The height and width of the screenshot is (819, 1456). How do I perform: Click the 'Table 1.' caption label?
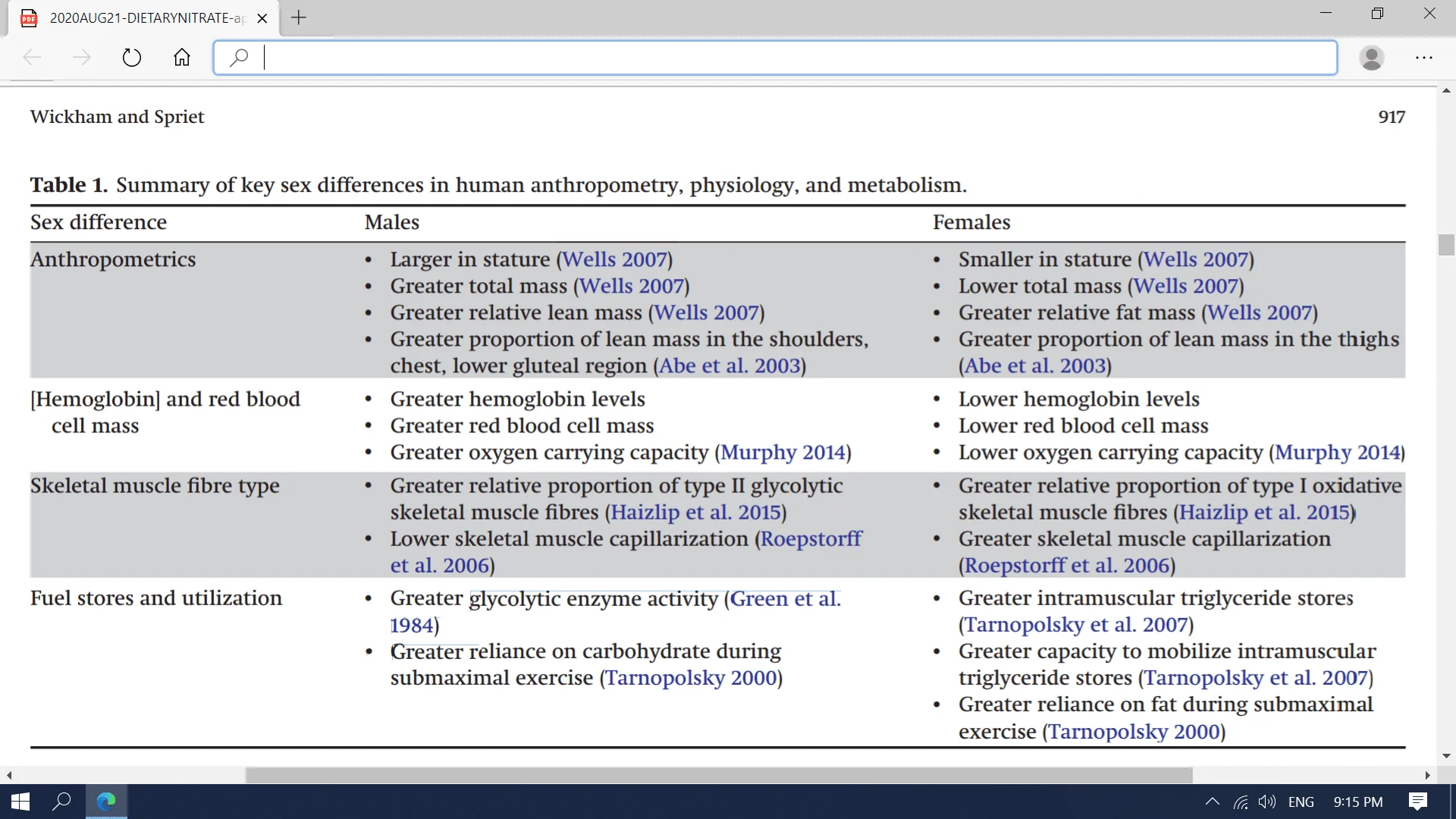pyautogui.click(x=69, y=185)
